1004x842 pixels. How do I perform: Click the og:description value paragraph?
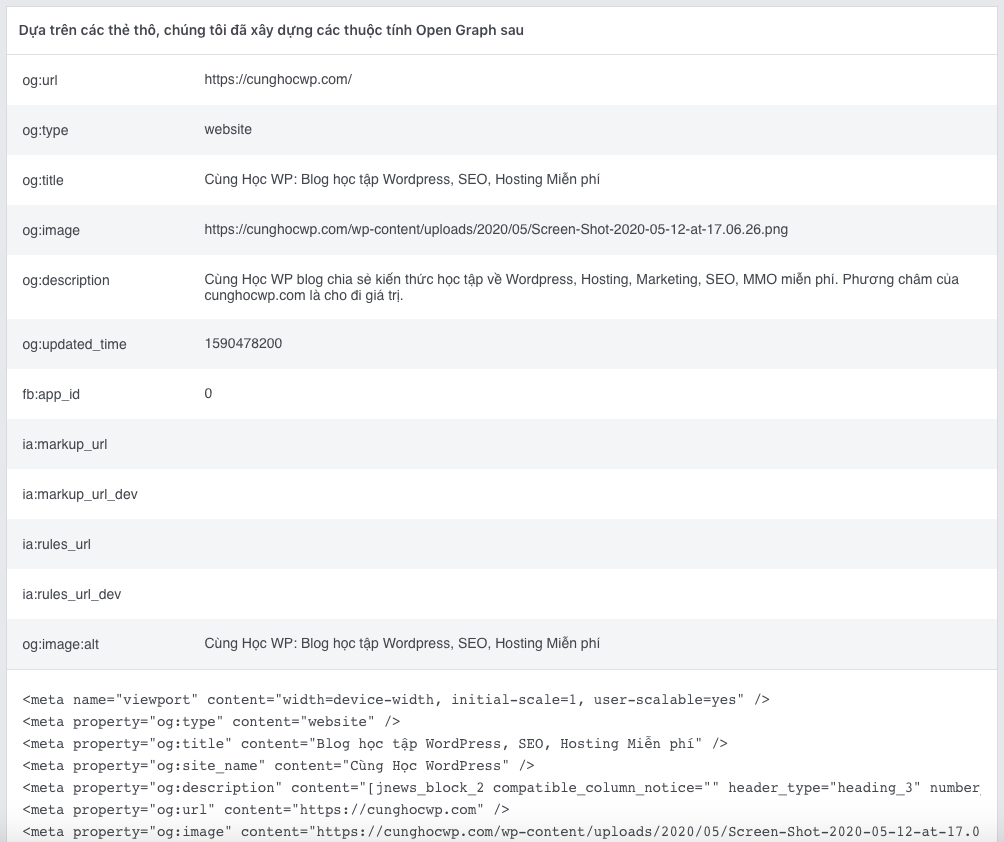pos(581,287)
